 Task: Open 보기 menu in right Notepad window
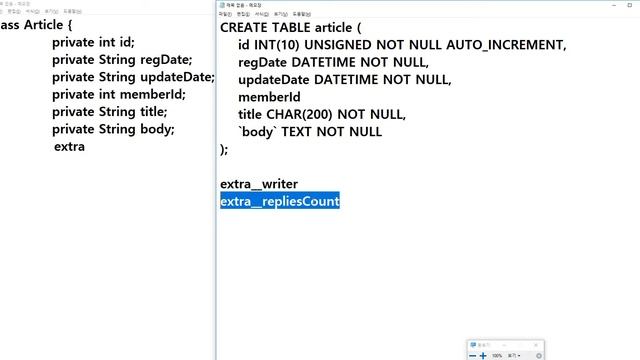click(280, 14)
